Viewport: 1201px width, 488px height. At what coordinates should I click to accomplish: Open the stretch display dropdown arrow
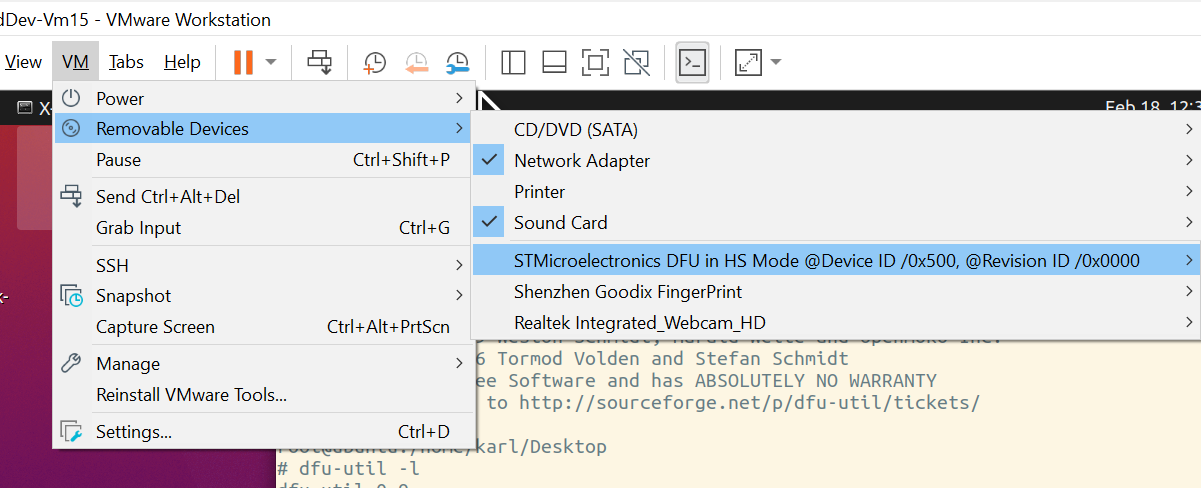(776, 62)
